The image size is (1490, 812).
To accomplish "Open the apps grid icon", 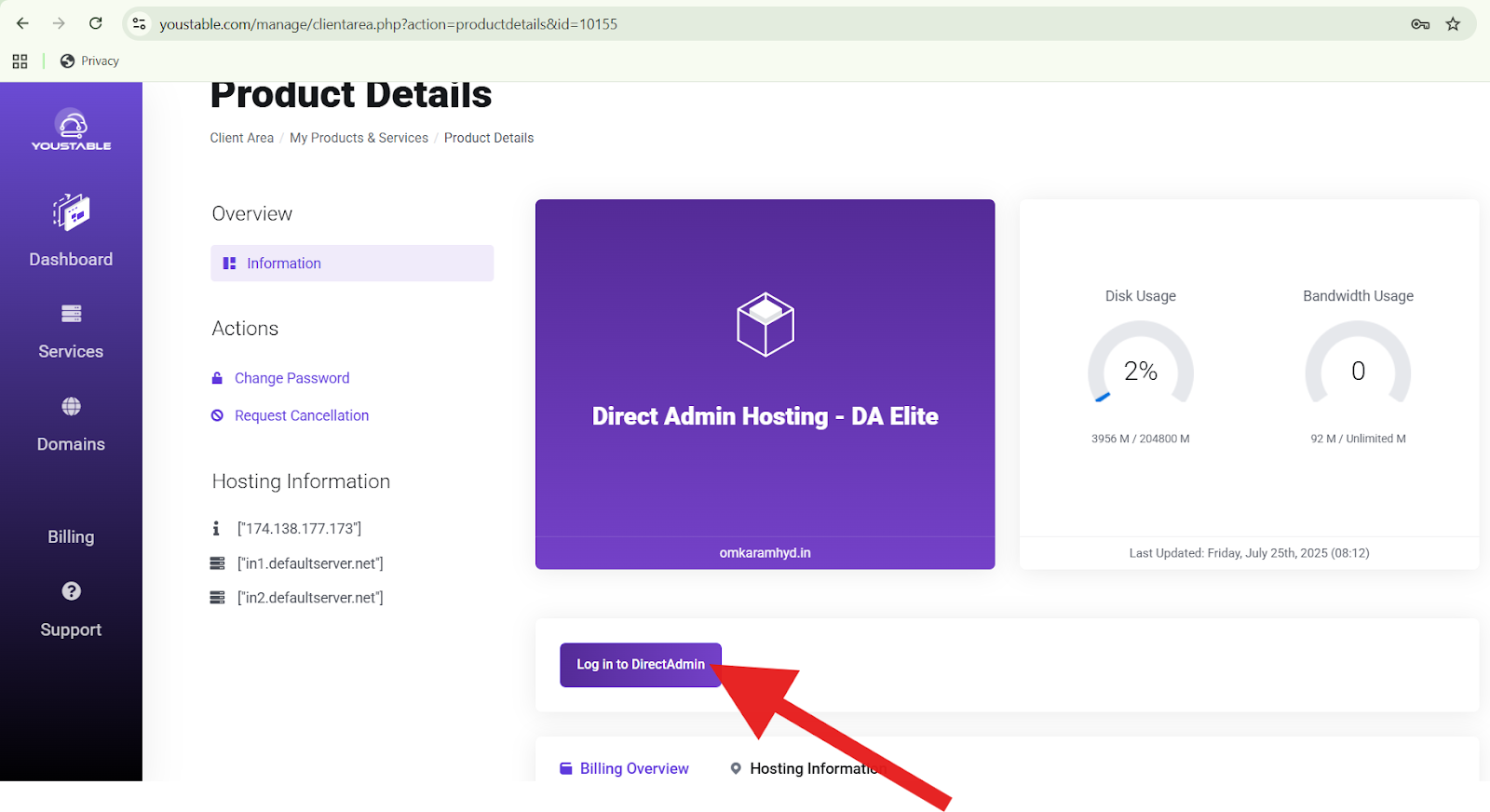I will point(20,61).
